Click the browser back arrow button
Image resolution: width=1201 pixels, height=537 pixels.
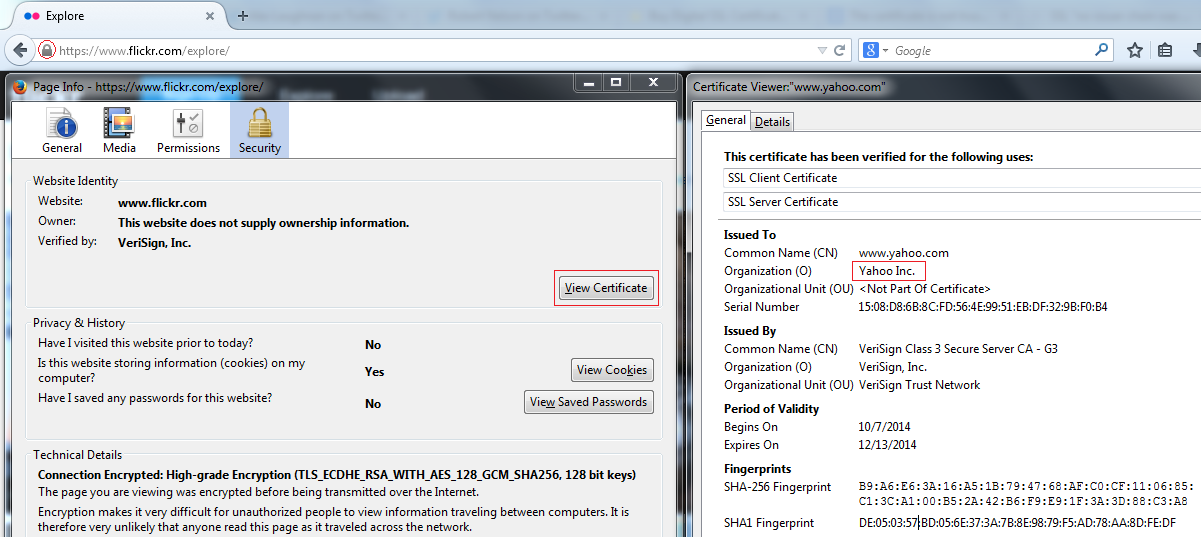pos(20,49)
